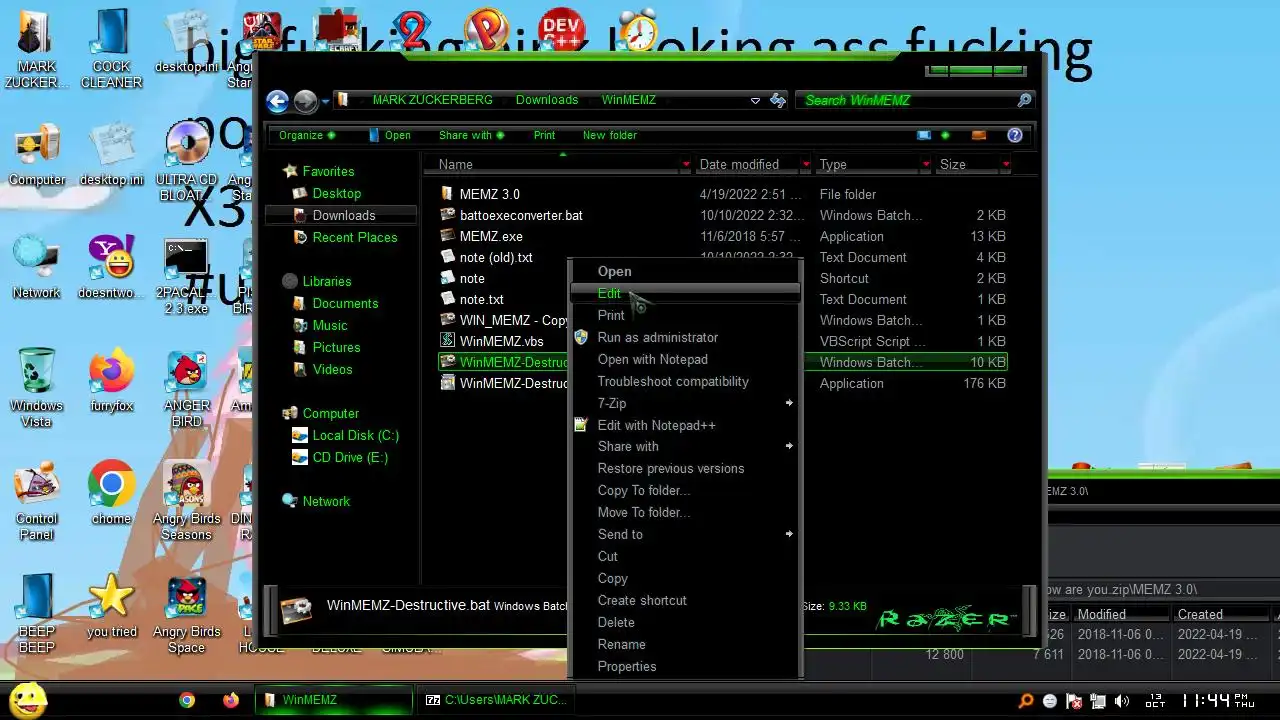Open the Size column filter dropdown arrow

1005,164
